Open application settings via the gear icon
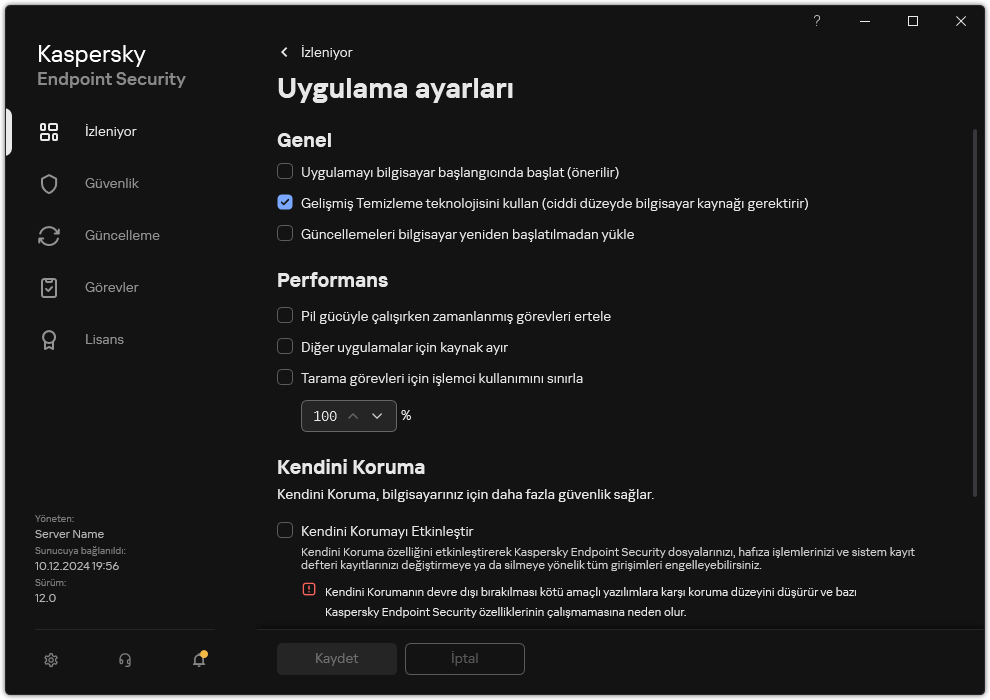Screen dimensions: 990x700 pyautogui.click(x=50, y=660)
